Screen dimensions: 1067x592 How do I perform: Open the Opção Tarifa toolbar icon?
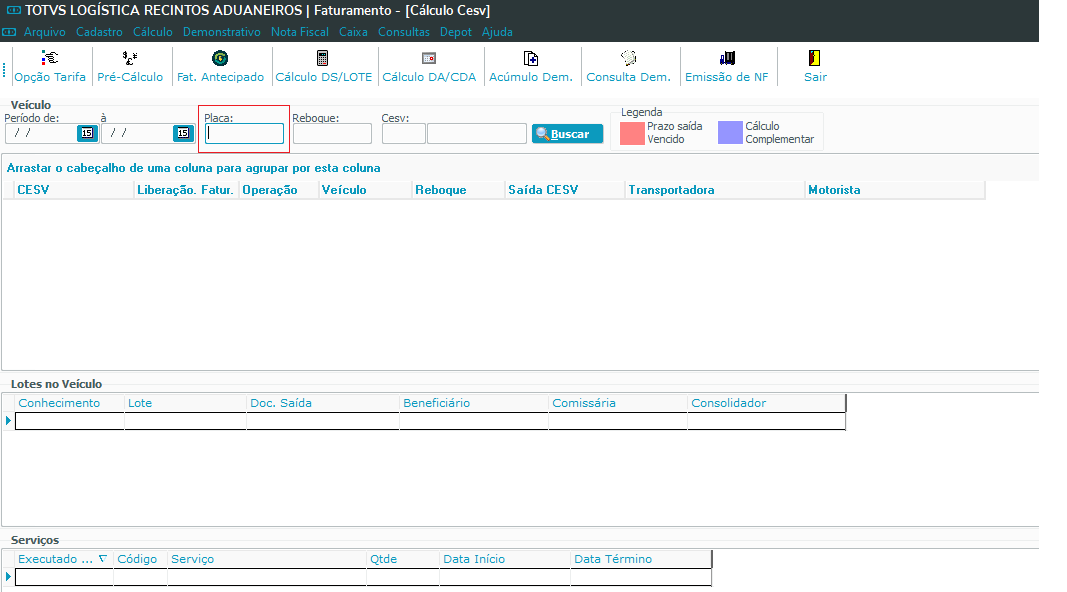coord(50,58)
